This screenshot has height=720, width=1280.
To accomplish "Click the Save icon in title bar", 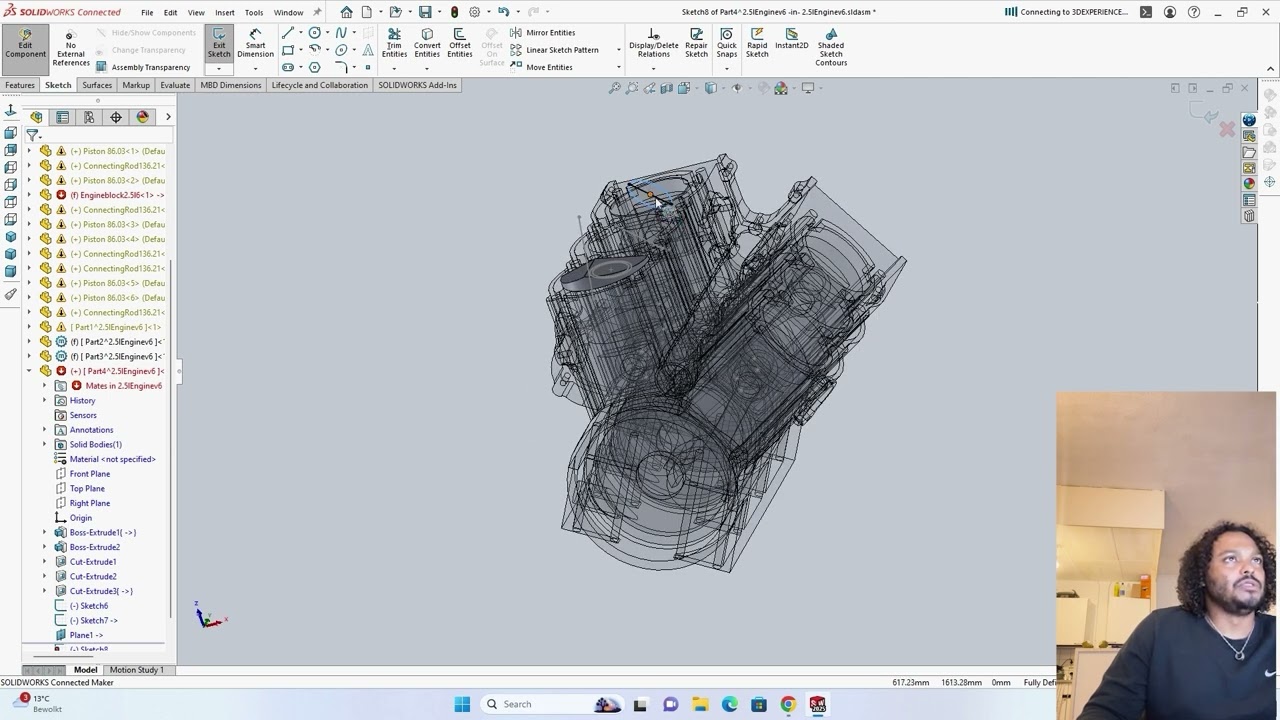I will pos(425,12).
